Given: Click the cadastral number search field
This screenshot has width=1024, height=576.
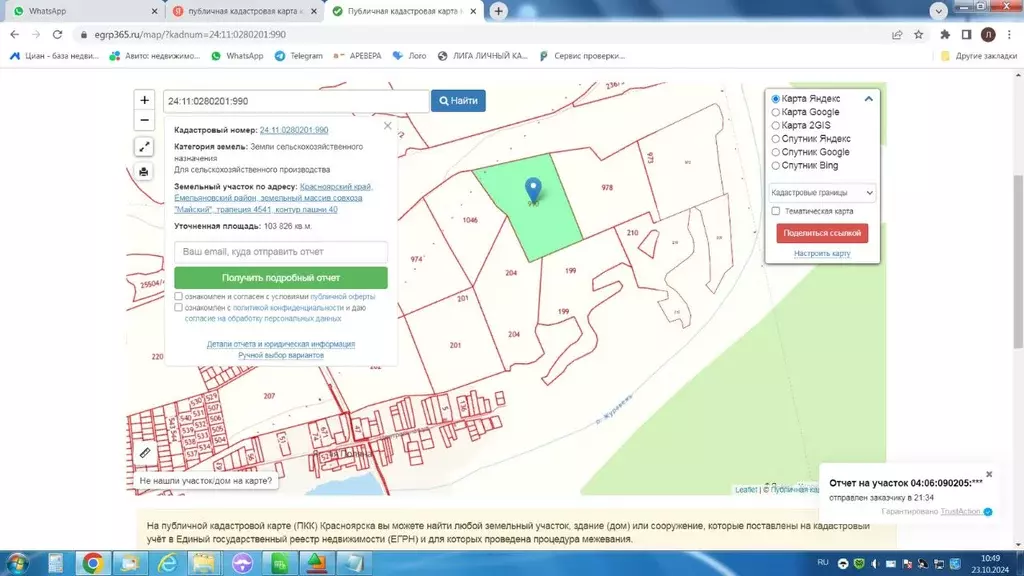Looking at the screenshot, I should [296, 101].
